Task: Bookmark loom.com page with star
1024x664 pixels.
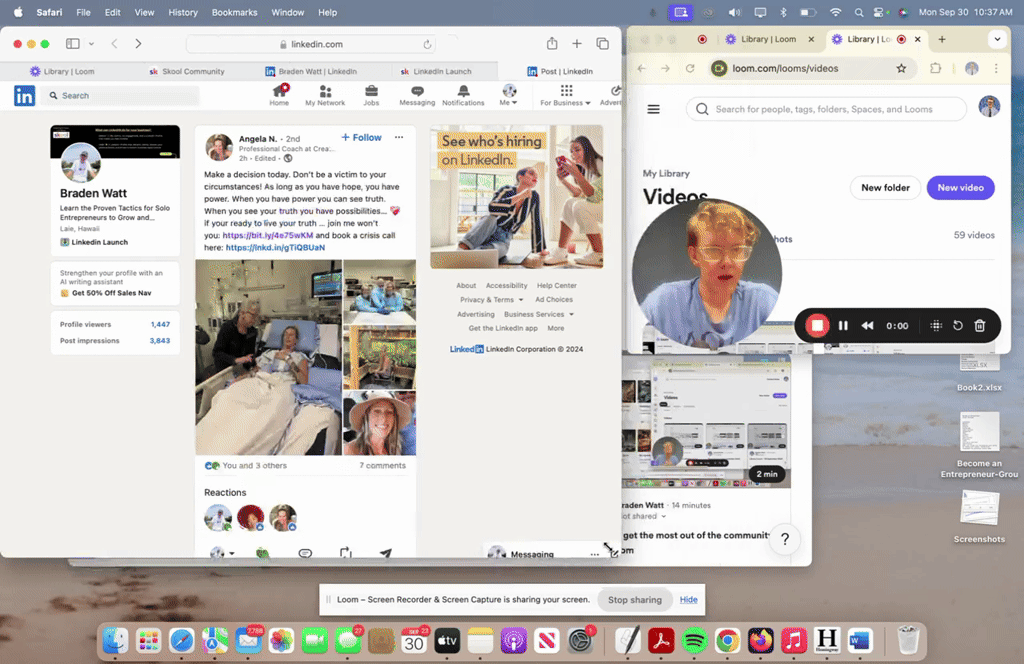Action: [901, 68]
